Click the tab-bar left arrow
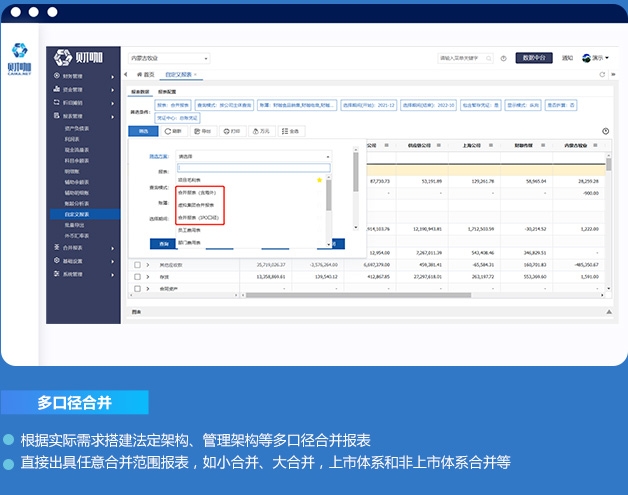 (x=126, y=74)
